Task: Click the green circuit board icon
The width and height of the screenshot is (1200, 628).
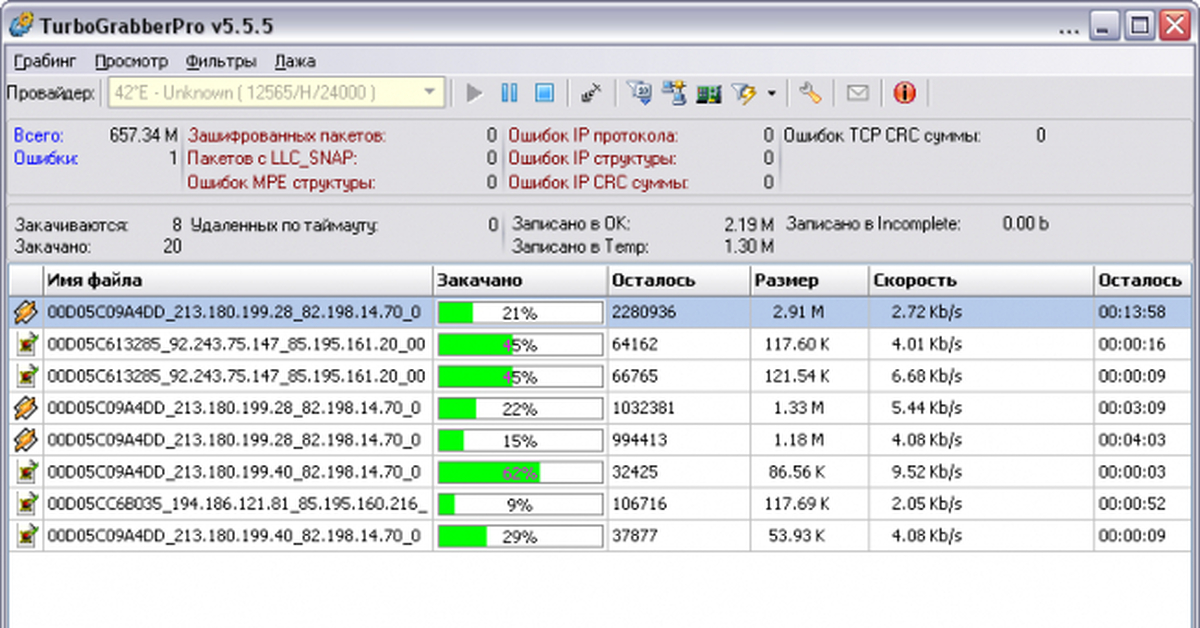Action: coord(709,94)
